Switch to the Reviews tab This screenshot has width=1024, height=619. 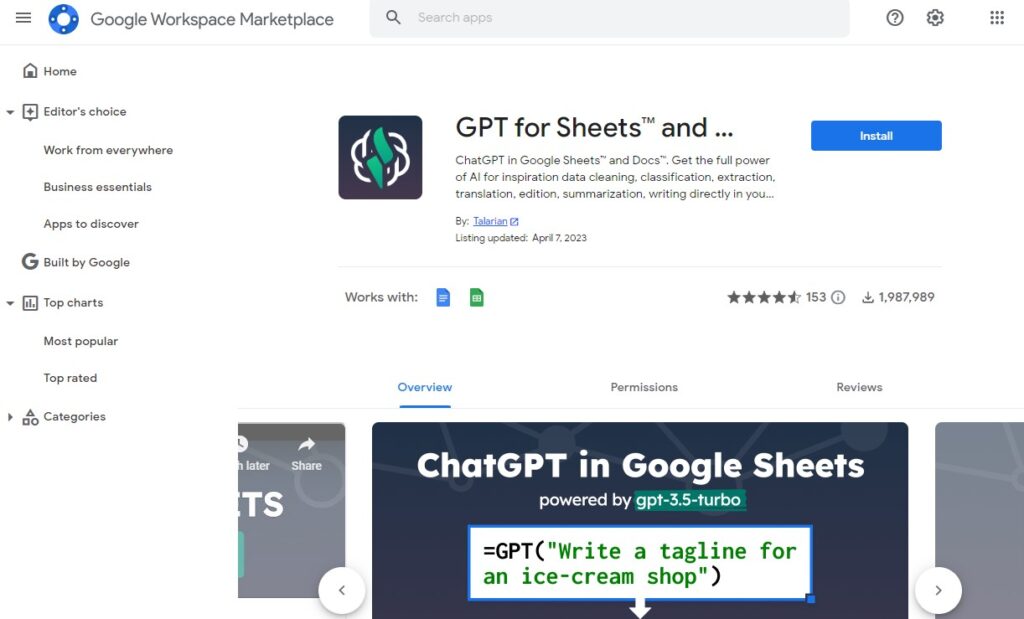pyautogui.click(x=859, y=387)
